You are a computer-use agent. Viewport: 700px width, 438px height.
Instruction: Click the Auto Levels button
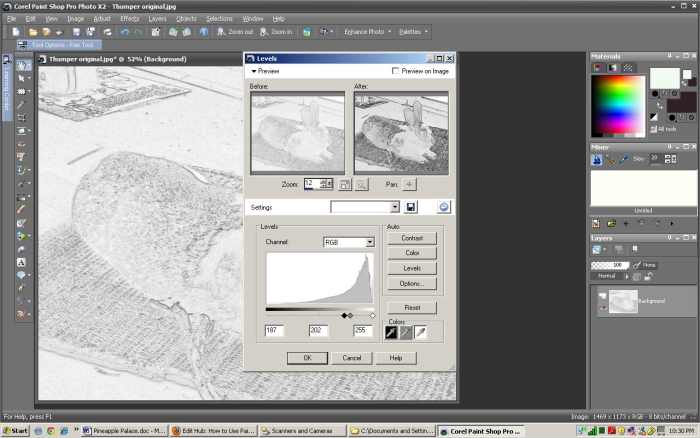point(412,268)
